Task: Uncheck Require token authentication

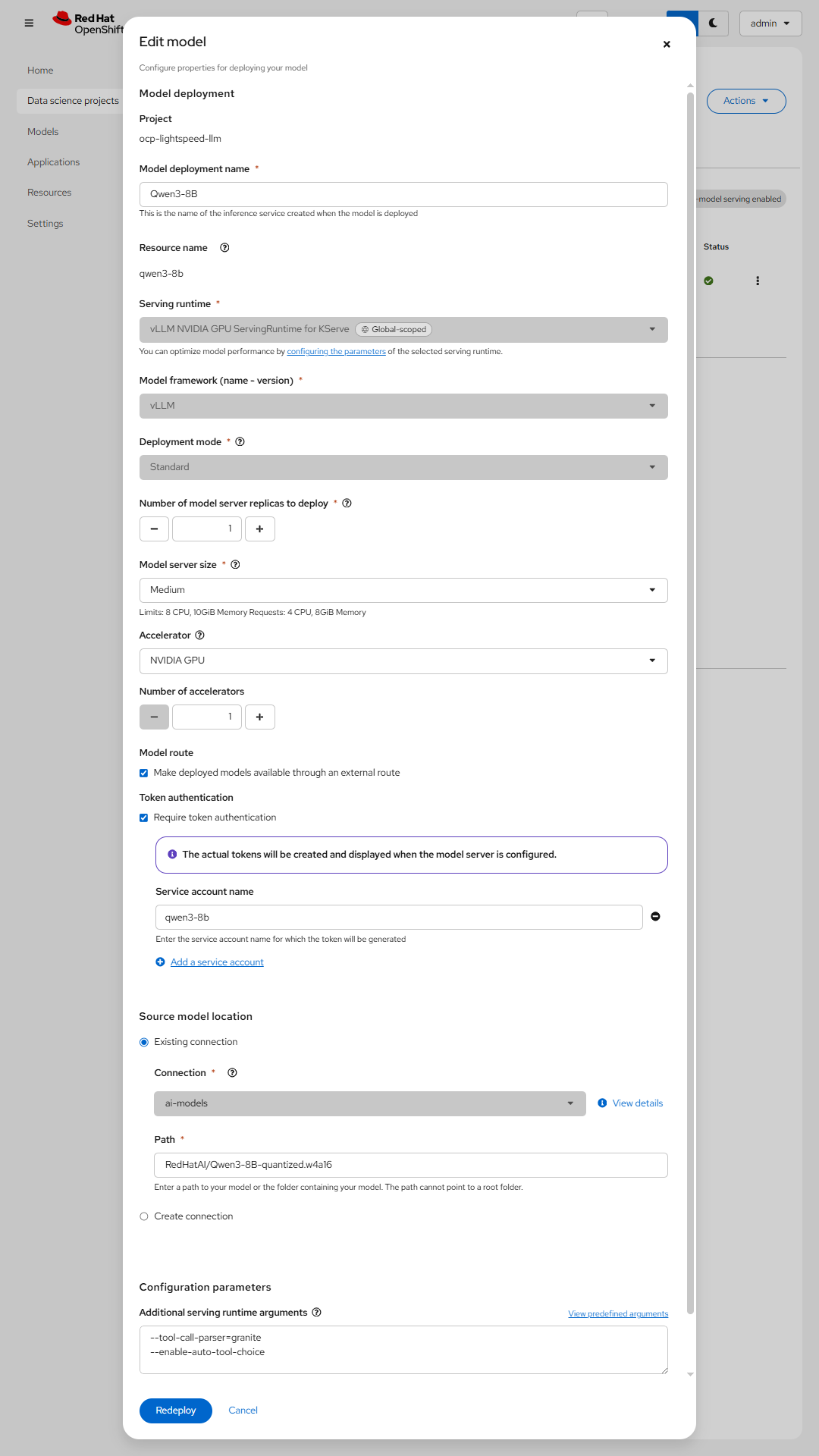Action: (143, 817)
